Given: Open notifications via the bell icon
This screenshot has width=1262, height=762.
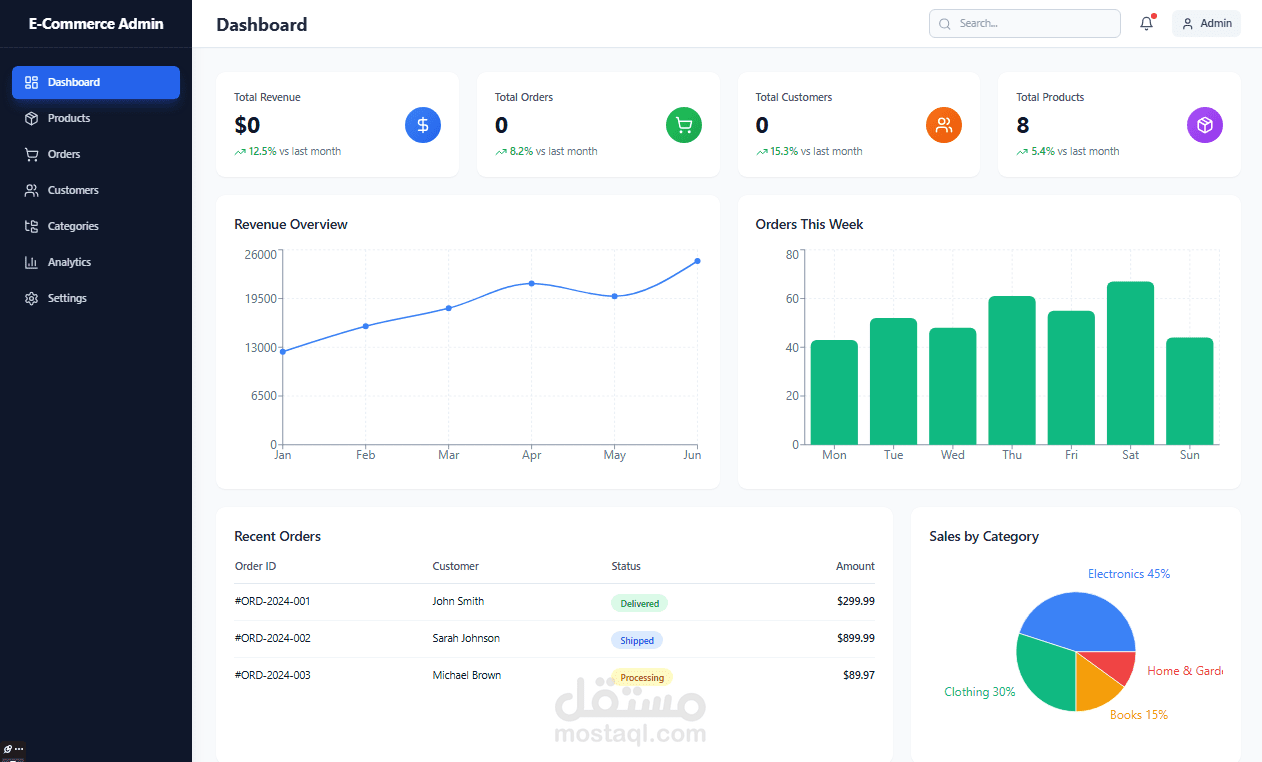Looking at the screenshot, I should 1146,23.
